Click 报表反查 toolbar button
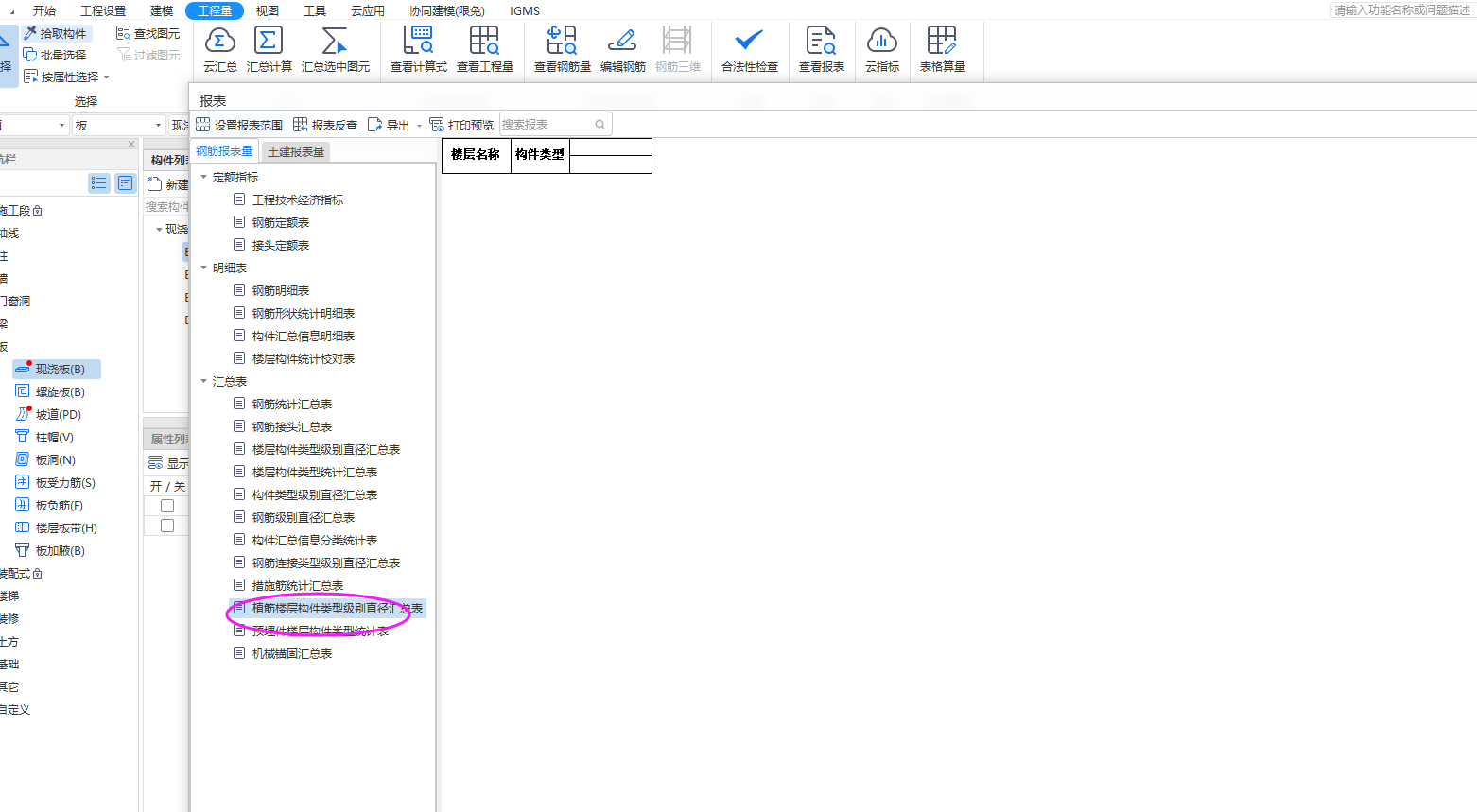The width and height of the screenshot is (1477, 812). click(325, 125)
